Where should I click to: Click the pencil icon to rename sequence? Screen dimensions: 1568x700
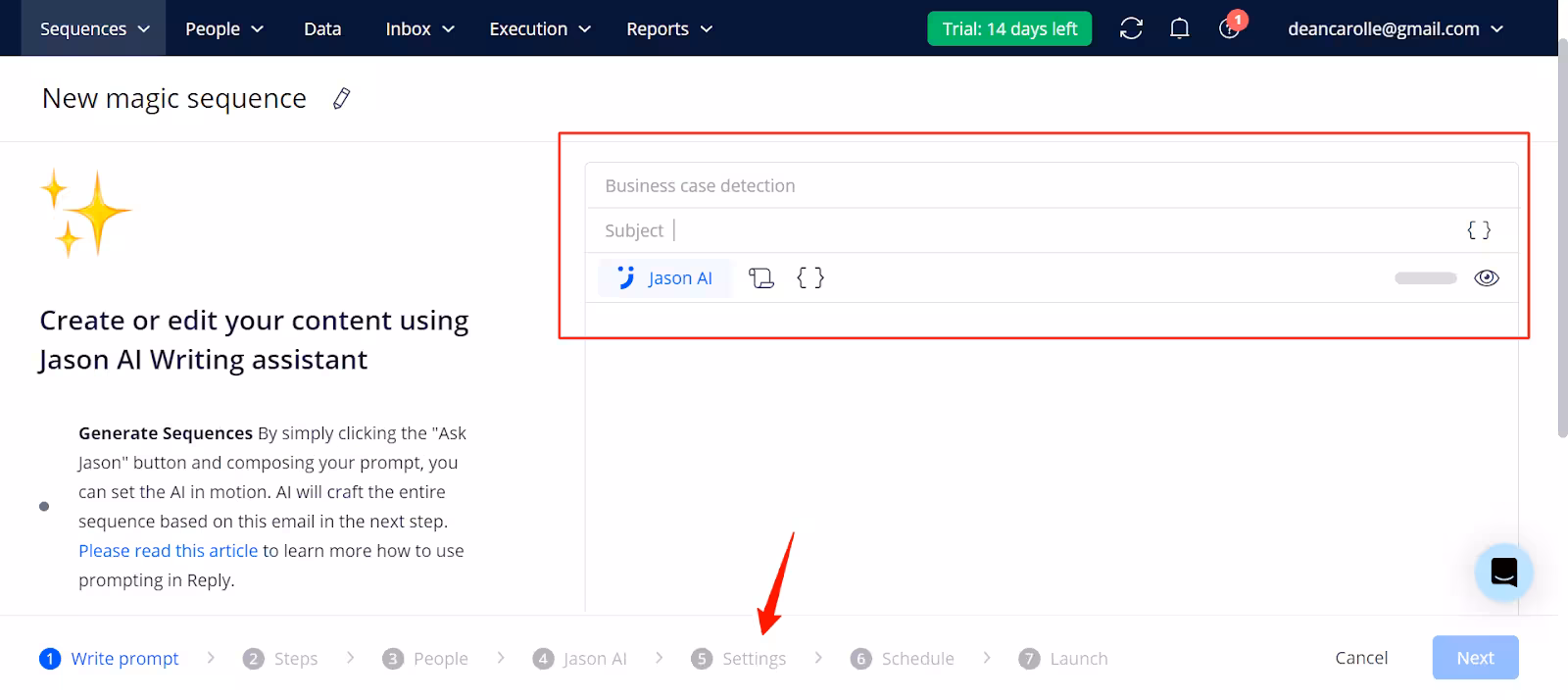(341, 99)
